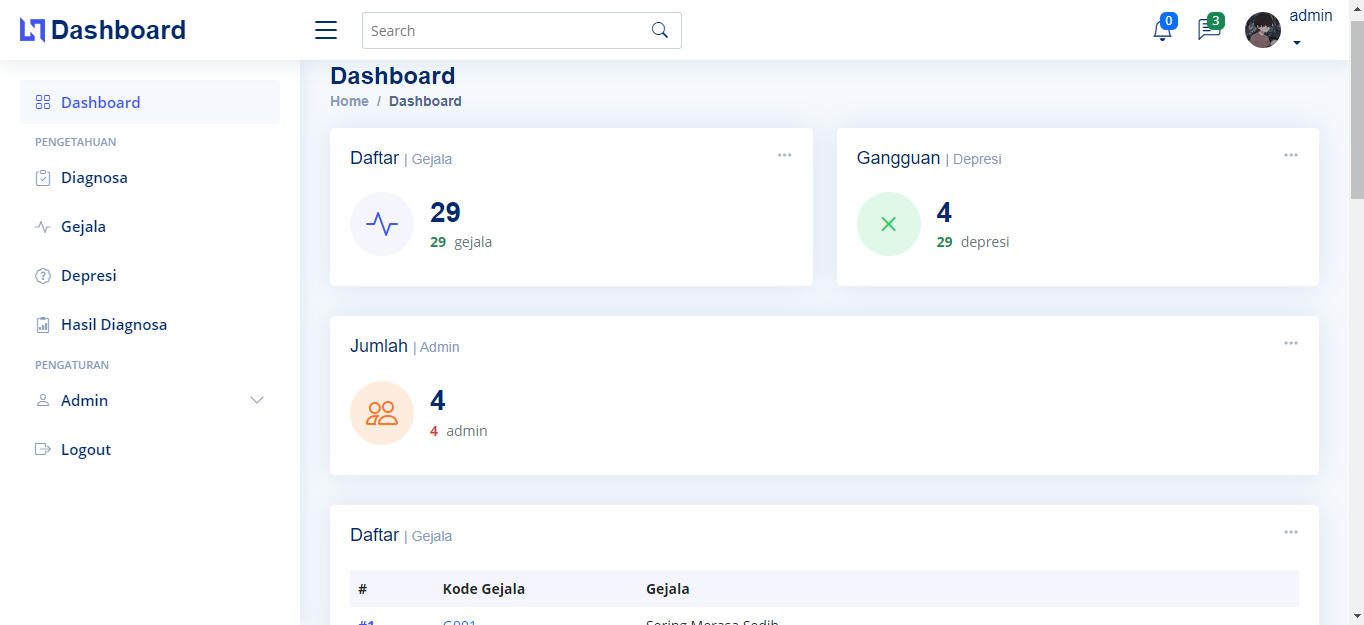Click the orange admin group icon on Jumlah card
This screenshot has height=625, width=1364.
(x=381, y=412)
